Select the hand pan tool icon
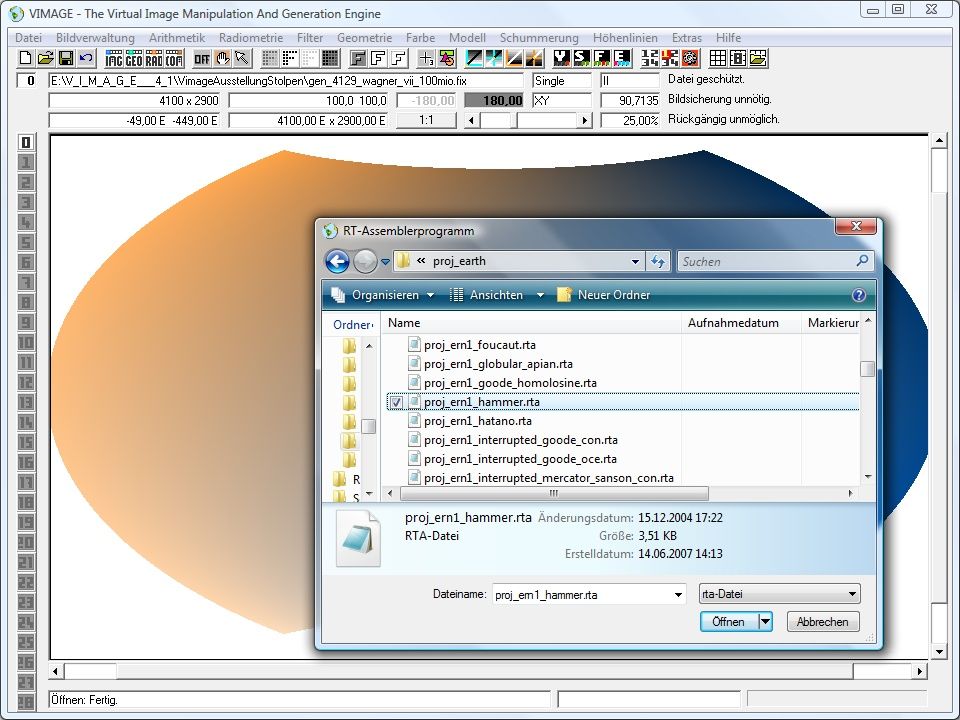960x720 pixels. click(x=222, y=57)
